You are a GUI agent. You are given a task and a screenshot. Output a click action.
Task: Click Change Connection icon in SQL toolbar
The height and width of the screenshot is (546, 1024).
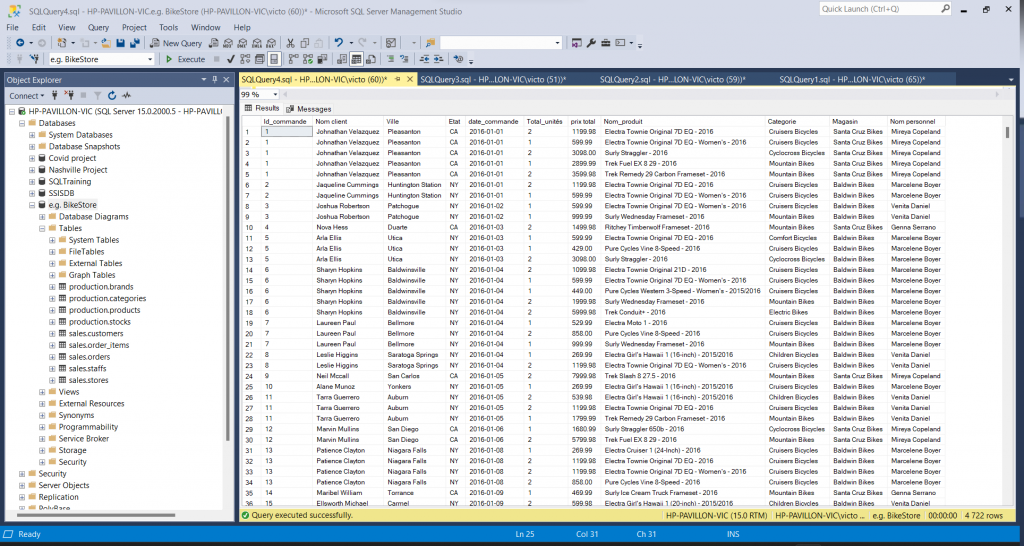click(34, 59)
